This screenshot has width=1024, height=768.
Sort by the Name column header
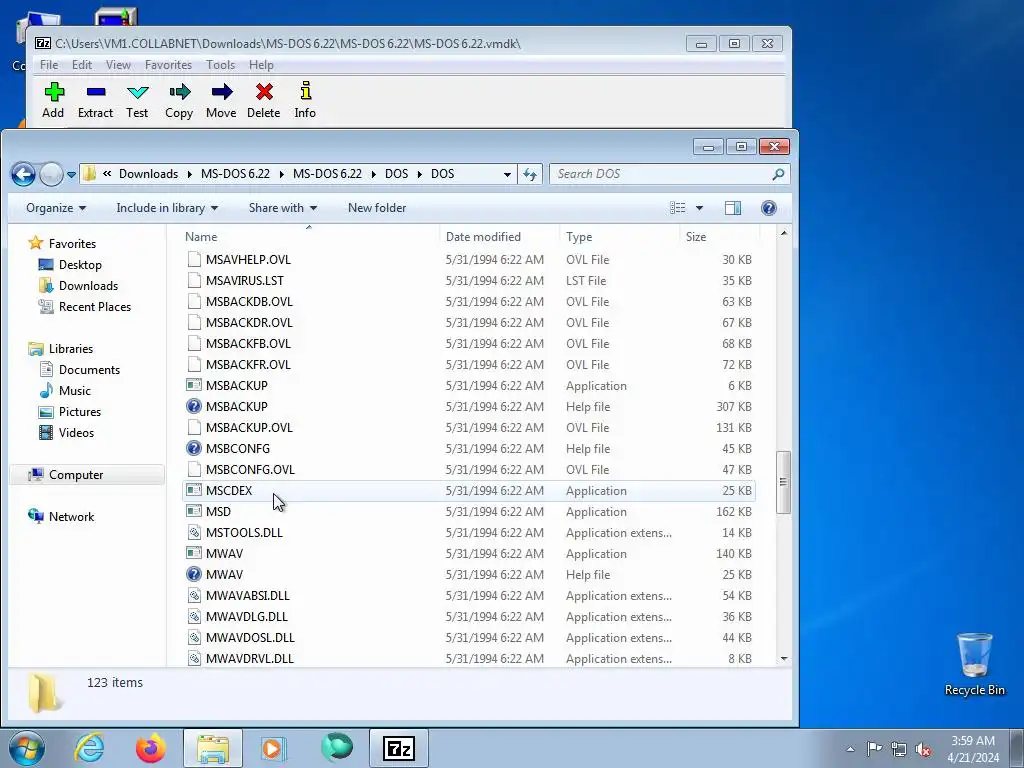point(309,236)
